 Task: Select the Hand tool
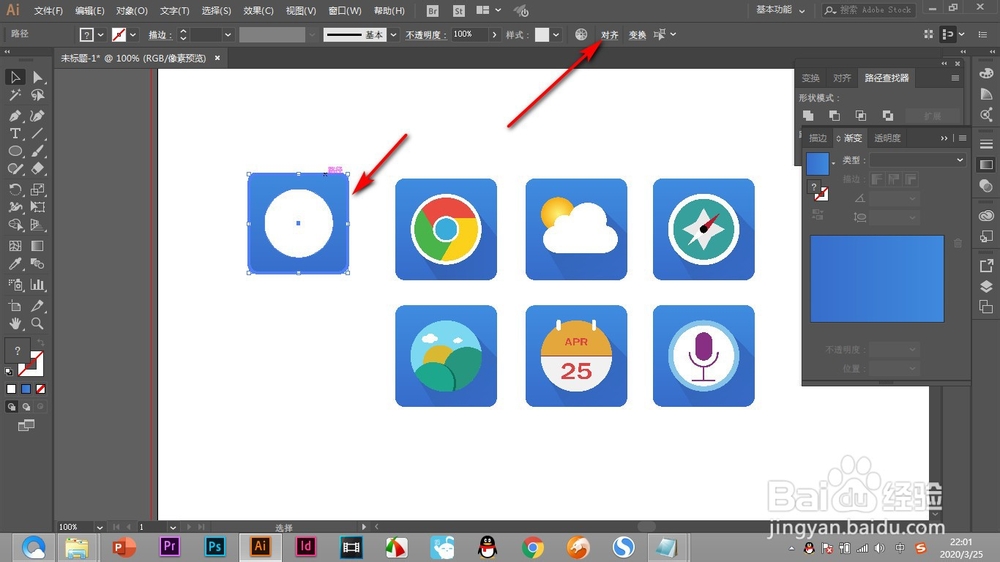pyautogui.click(x=15, y=323)
